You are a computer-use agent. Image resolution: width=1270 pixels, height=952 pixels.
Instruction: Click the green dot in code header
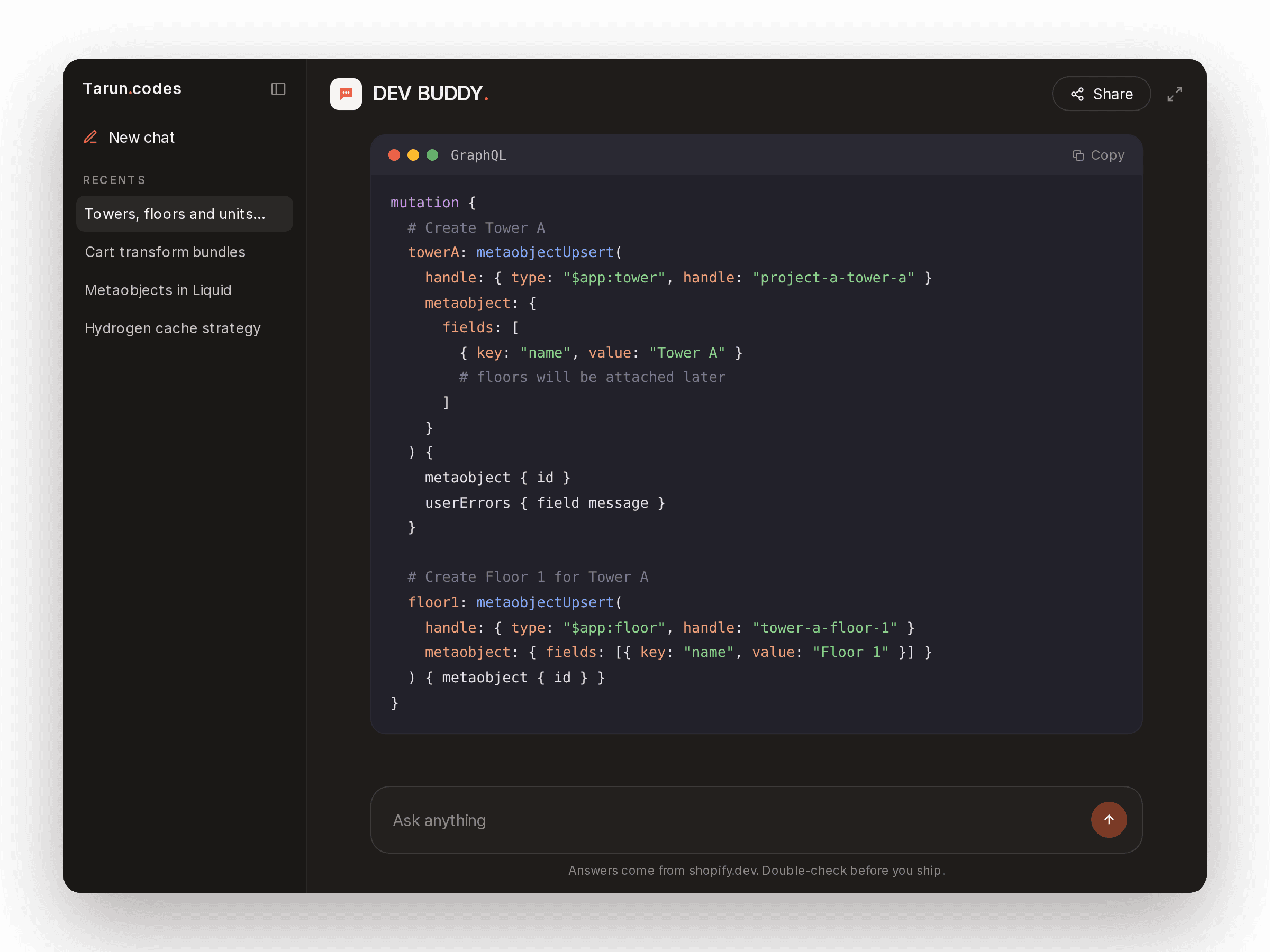tap(432, 155)
